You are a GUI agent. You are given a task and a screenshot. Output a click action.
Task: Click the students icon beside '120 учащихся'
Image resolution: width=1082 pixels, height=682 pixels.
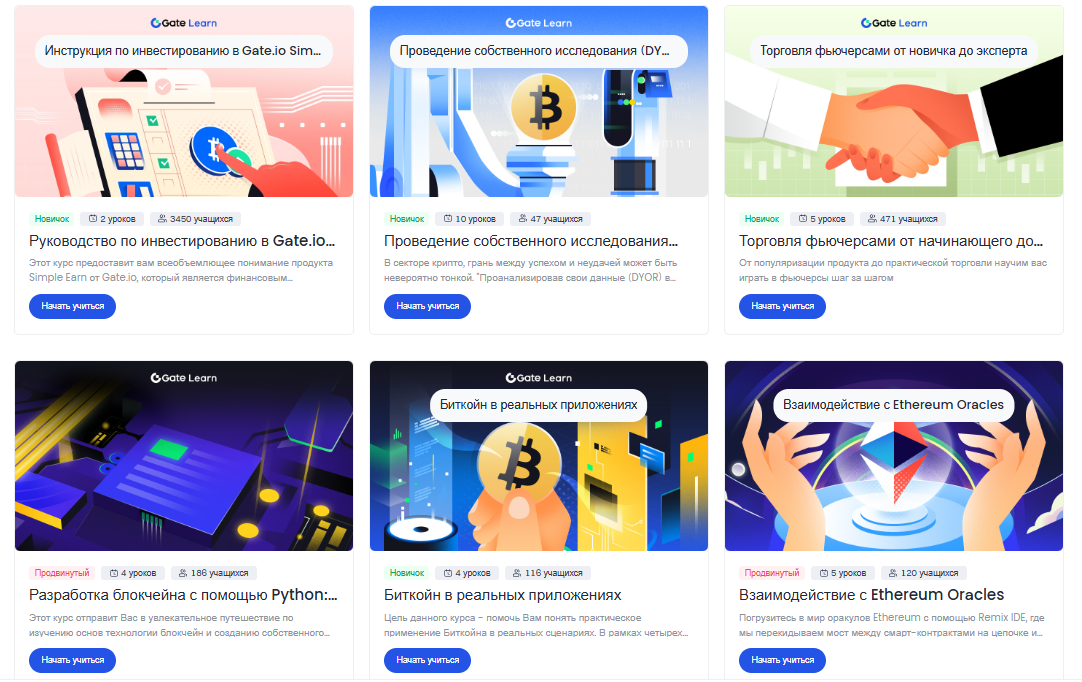coord(893,573)
